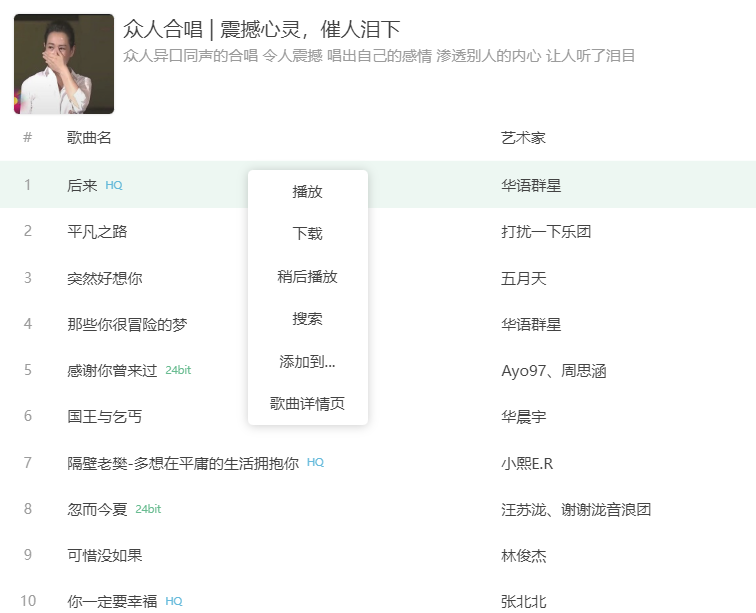Click the HQ badge beside 隔壁老樊 song
The width and height of the screenshot is (756, 613).
[x=315, y=463]
